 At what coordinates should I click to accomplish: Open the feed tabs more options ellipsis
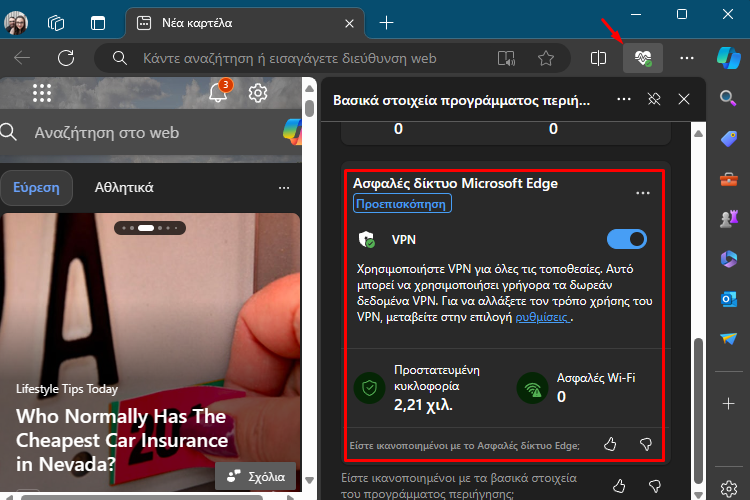(284, 188)
